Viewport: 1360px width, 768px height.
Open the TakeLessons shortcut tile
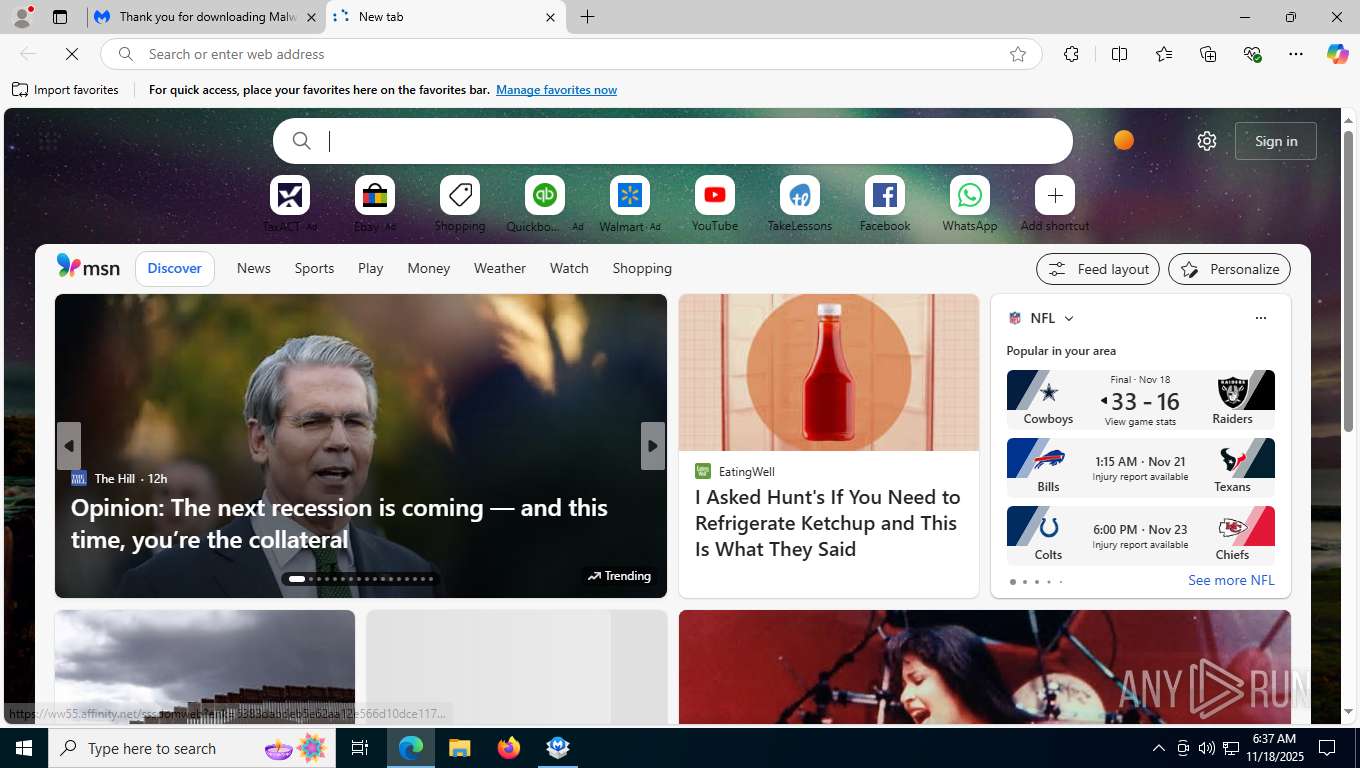(x=800, y=195)
